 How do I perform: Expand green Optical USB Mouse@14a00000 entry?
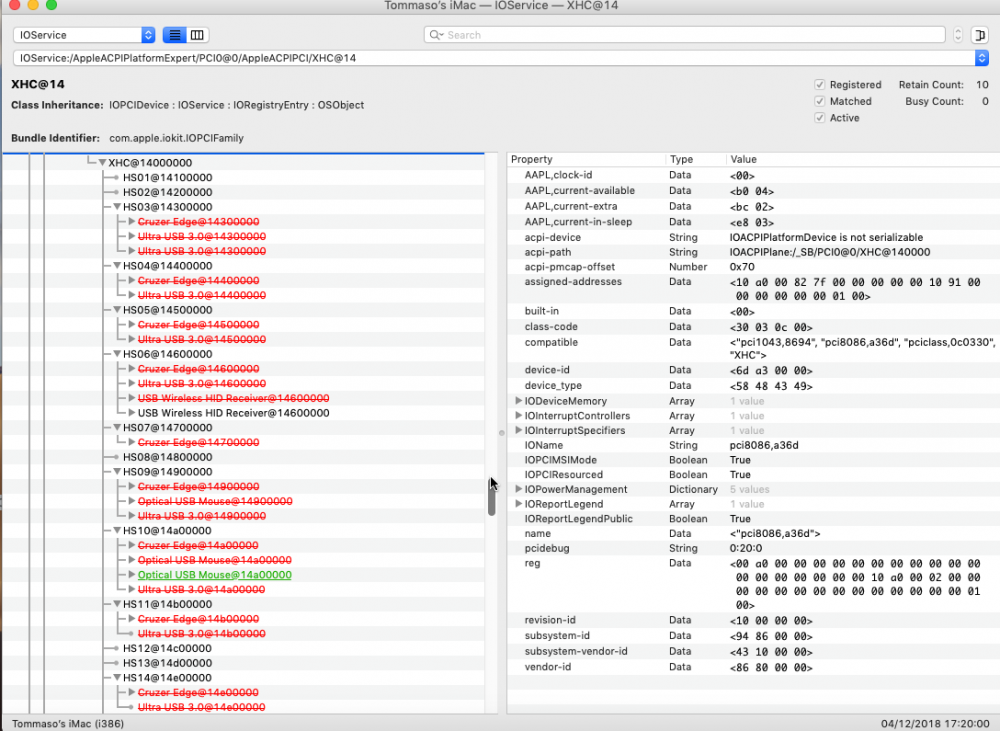coord(131,575)
